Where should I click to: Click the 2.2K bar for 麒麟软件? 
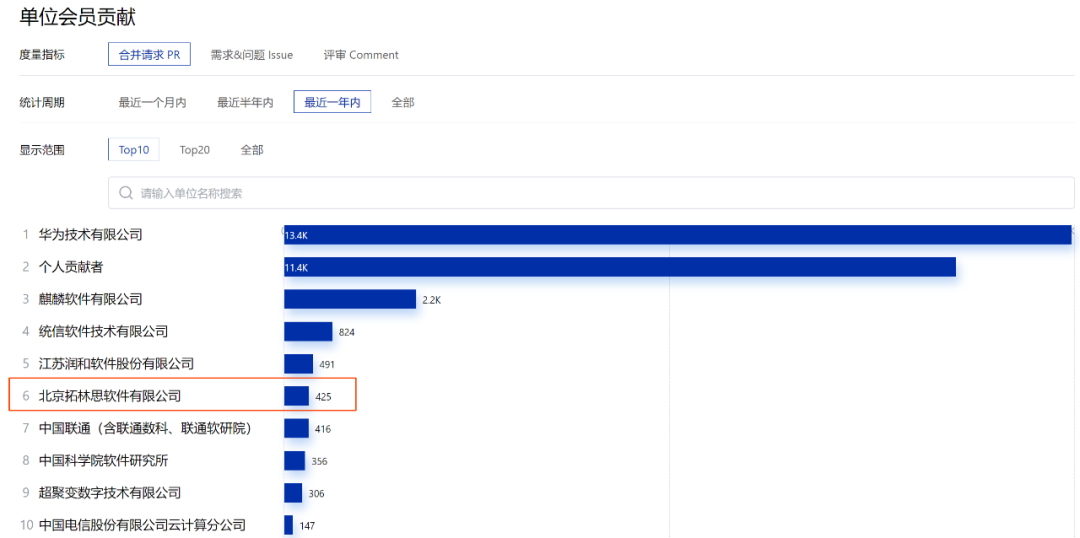(350, 299)
